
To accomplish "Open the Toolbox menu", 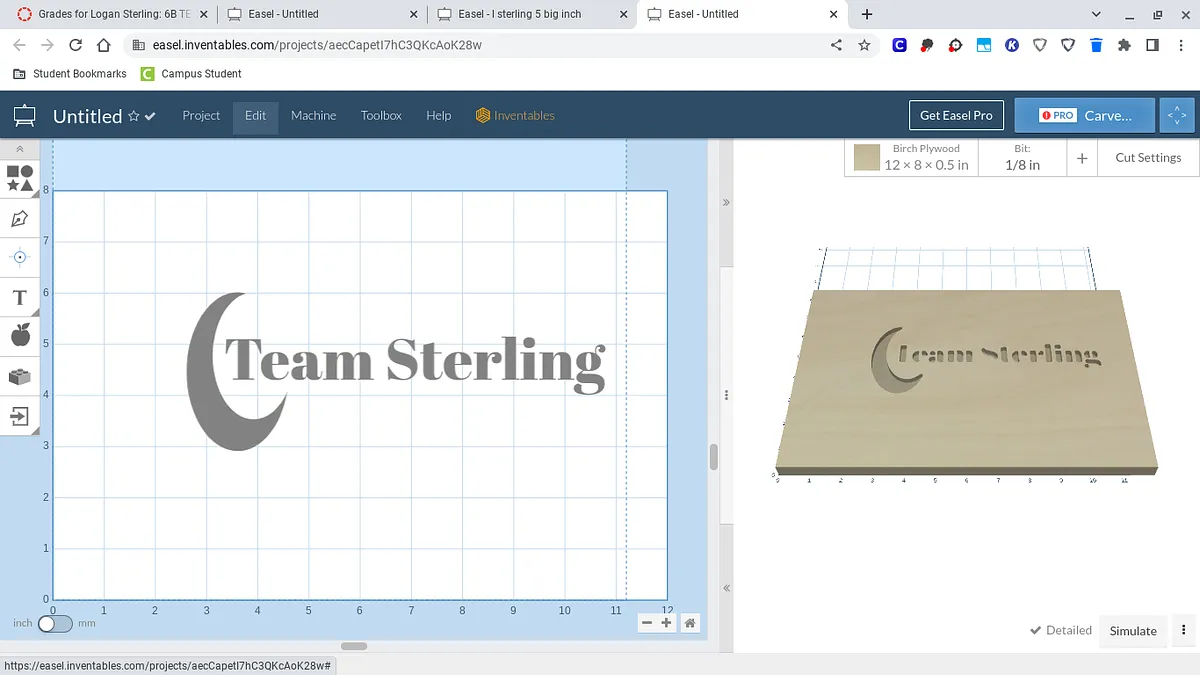I will tap(381, 116).
